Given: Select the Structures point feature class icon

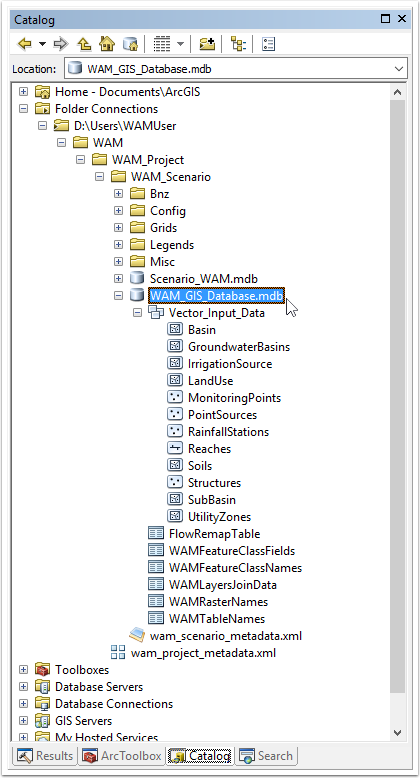Looking at the screenshot, I should 175,482.
